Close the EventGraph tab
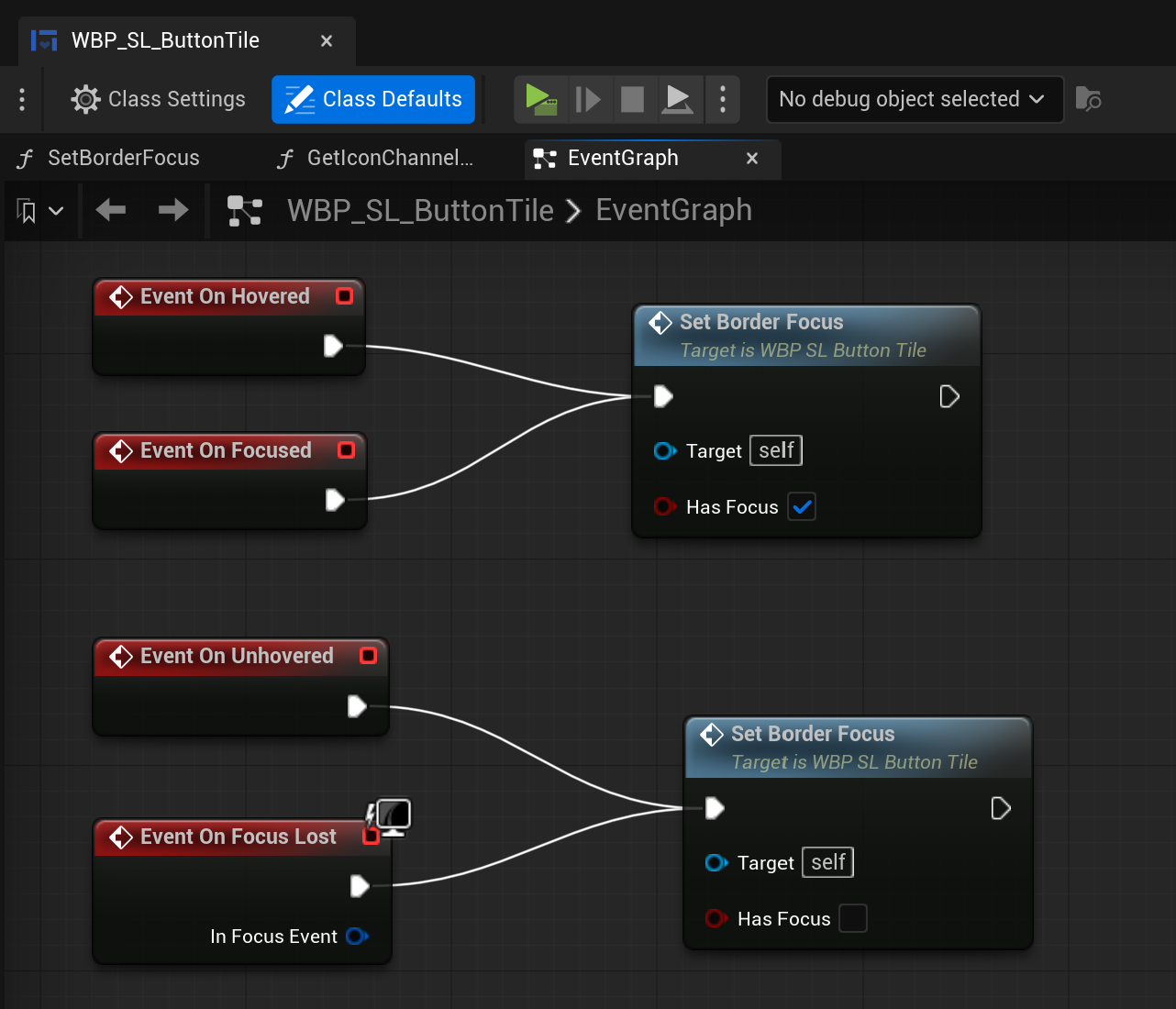The width and height of the screenshot is (1176, 1009). click(x=752, y=159)
